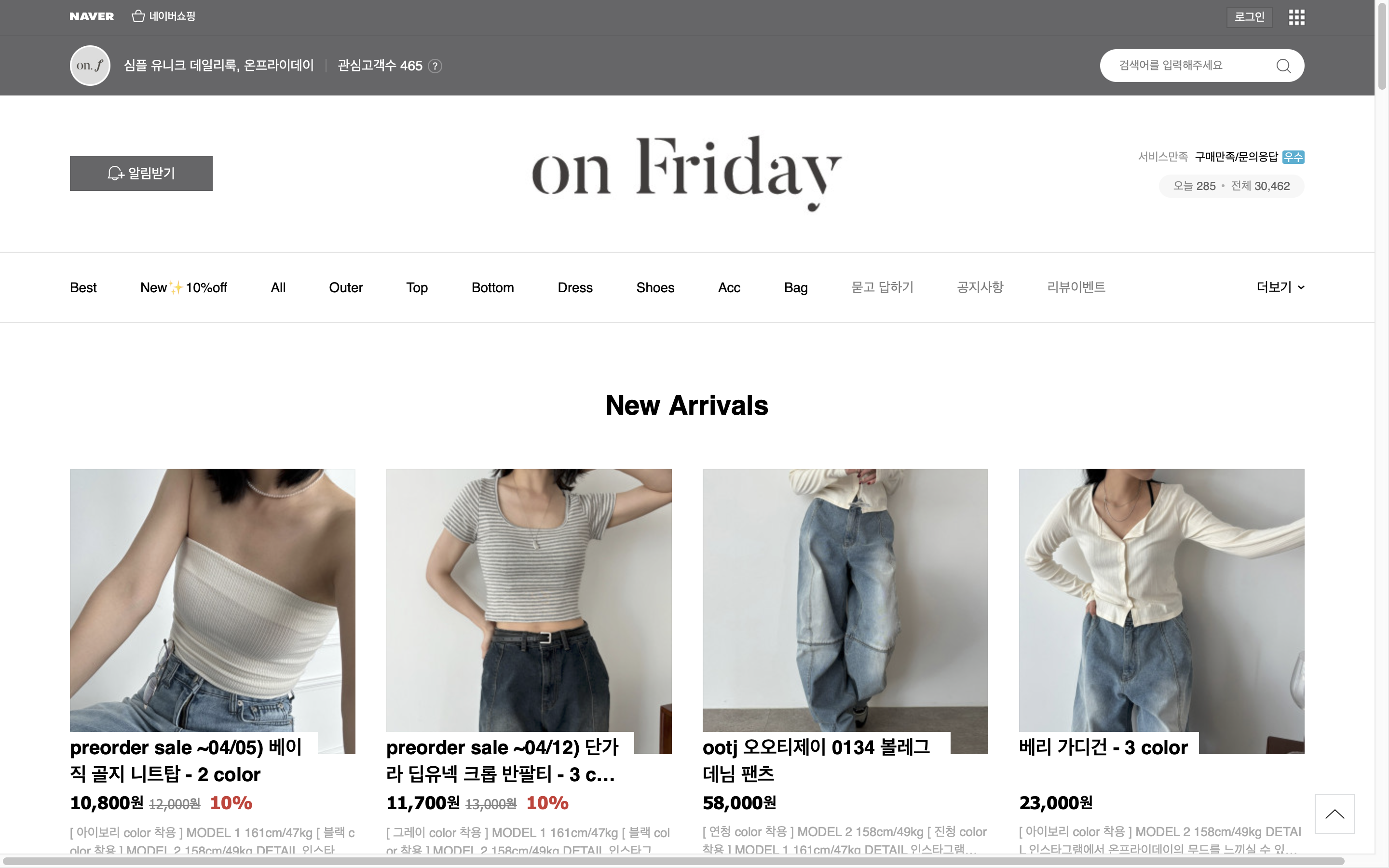Open the on.f store profile logo

pos(90,66)
